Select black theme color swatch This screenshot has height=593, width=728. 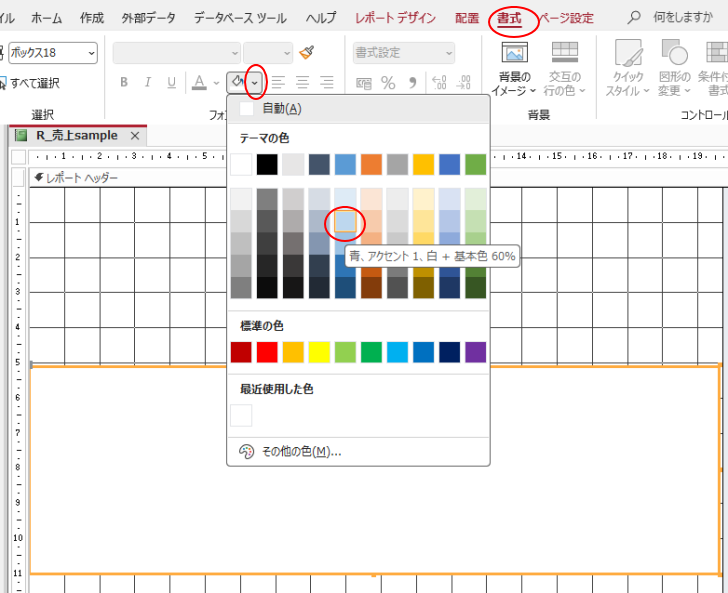coord(267,164)
